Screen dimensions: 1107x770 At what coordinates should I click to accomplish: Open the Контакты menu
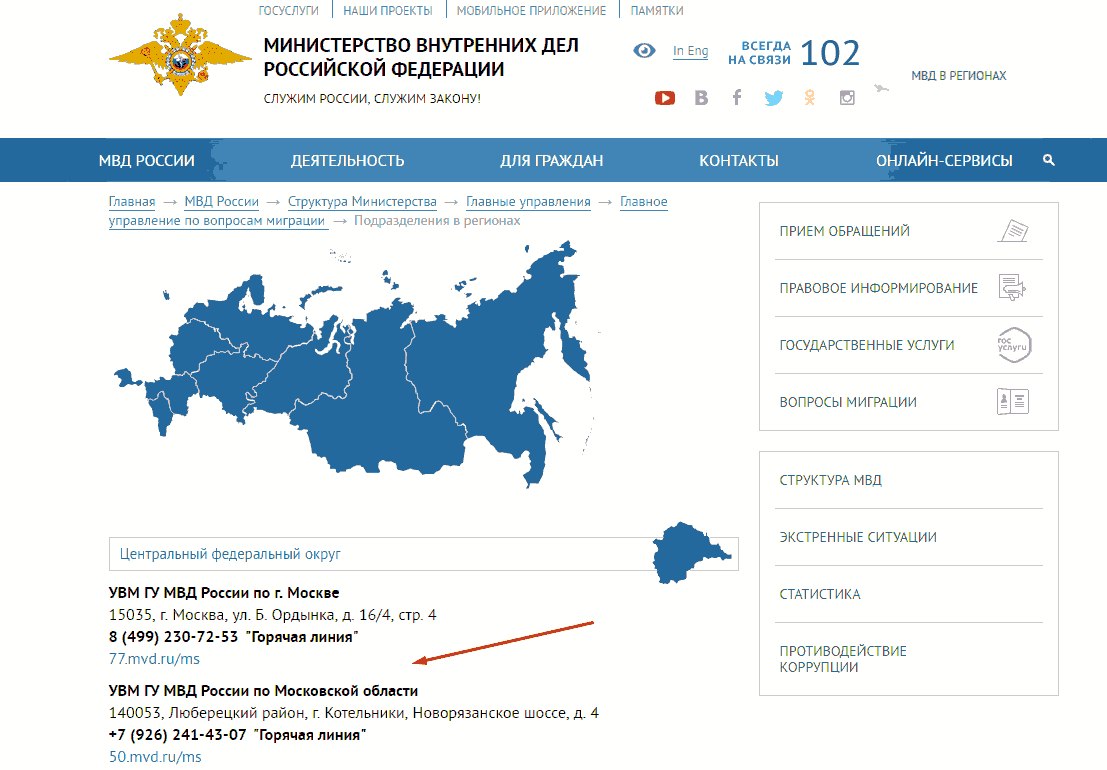point(739,160)
